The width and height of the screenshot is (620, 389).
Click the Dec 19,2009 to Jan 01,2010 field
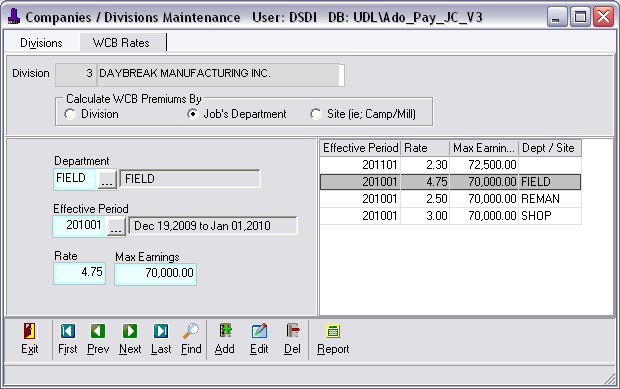(213, 226)
